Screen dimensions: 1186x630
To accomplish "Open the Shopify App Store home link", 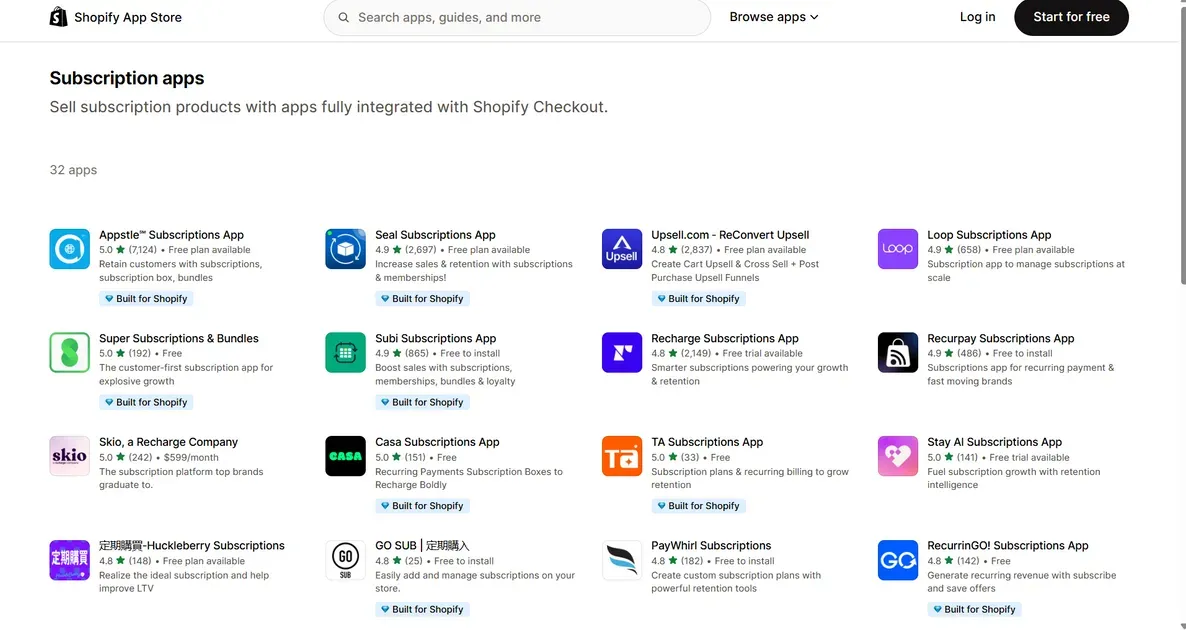I will coord(116,17).
